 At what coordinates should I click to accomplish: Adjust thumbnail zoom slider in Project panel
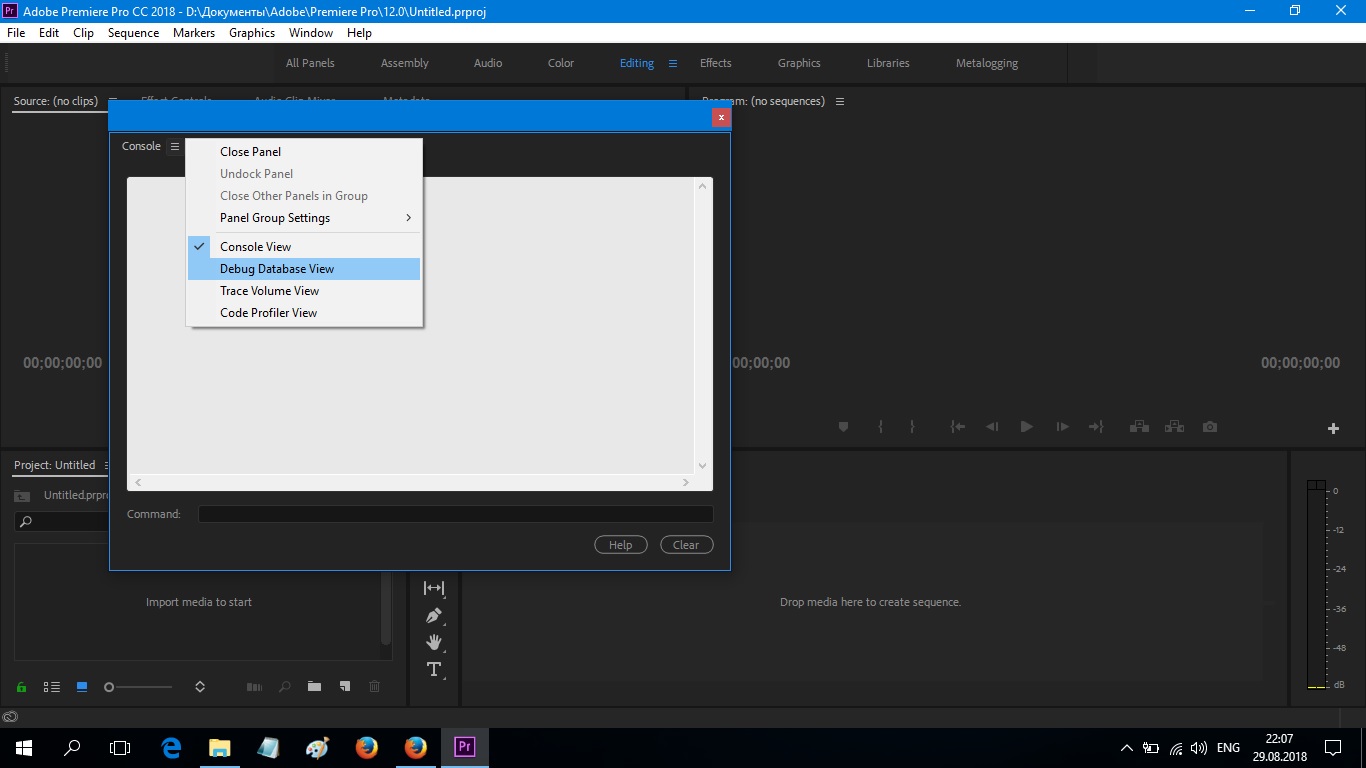pos(138,687)
